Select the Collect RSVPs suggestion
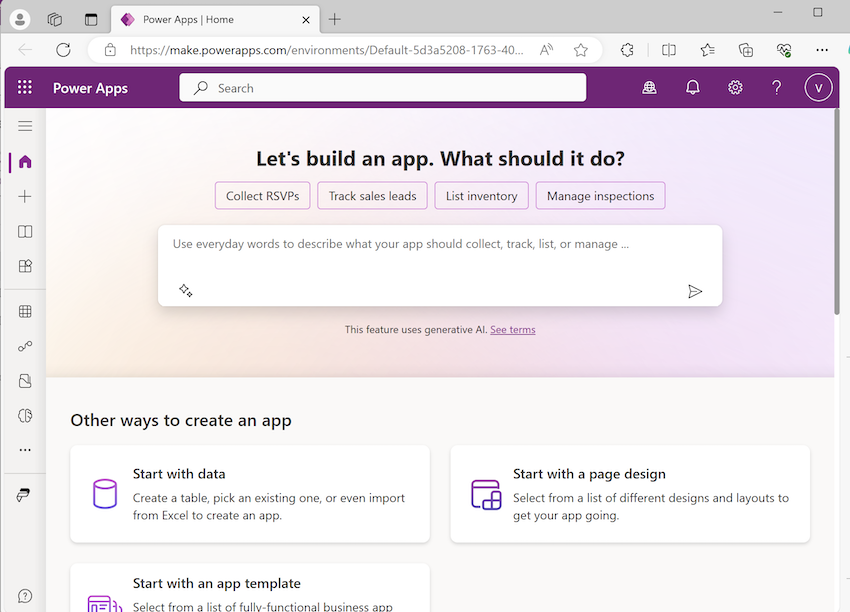Screen dimensions: 850x612 click(x=262, y=195)
